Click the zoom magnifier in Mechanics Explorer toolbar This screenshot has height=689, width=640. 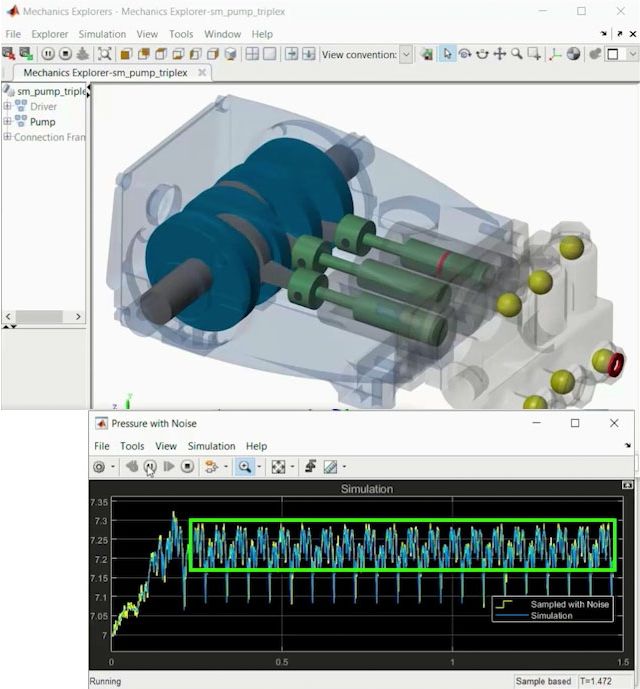coord(517,54)
